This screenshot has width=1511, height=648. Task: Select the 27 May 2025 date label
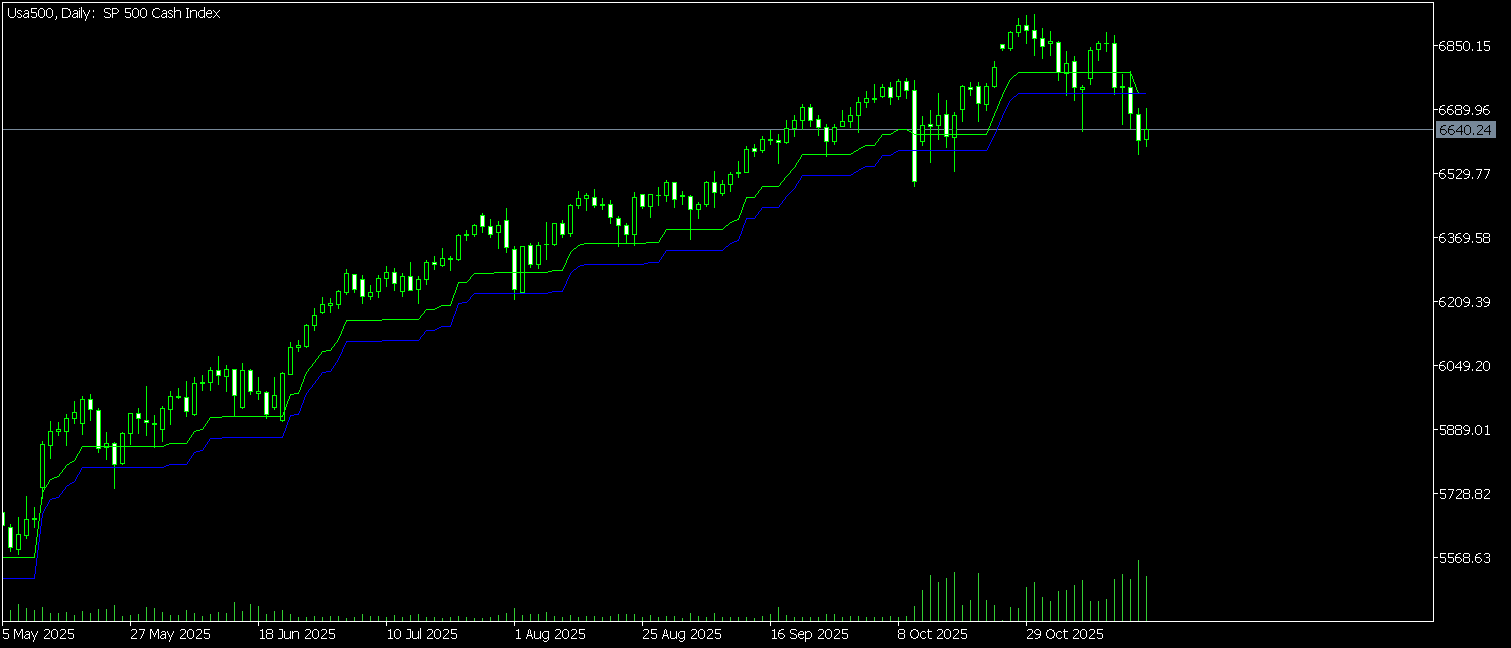170,634
